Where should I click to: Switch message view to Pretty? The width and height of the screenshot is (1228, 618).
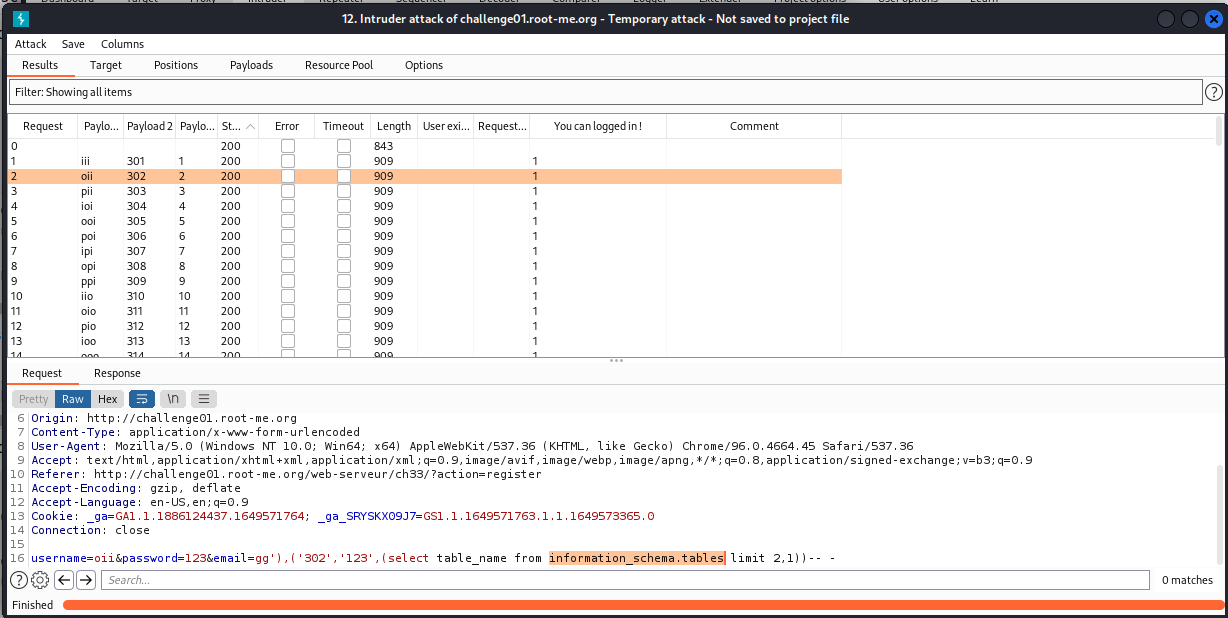[x=34, y=399]
